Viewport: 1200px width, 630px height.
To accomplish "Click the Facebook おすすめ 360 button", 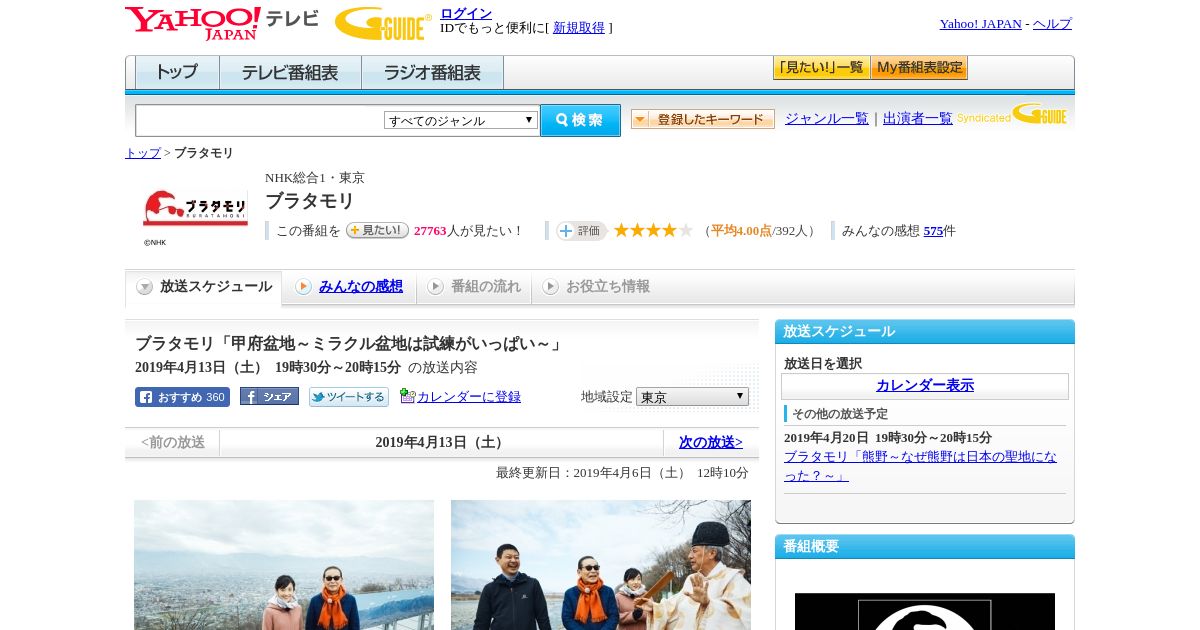I will [182, 397].
